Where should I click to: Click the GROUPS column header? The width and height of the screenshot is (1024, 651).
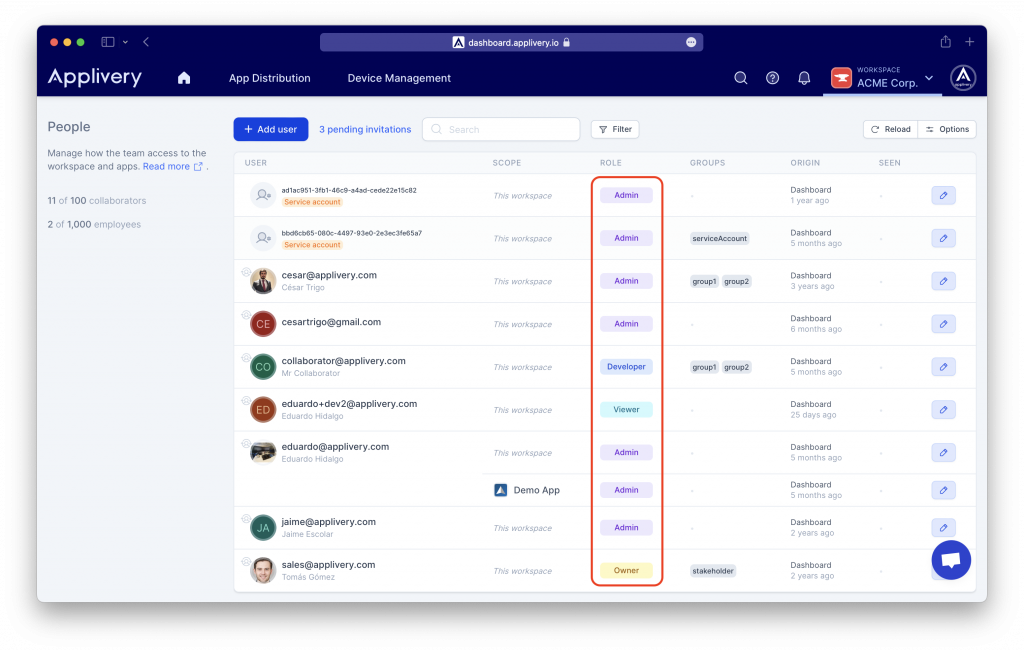(707, 163)
